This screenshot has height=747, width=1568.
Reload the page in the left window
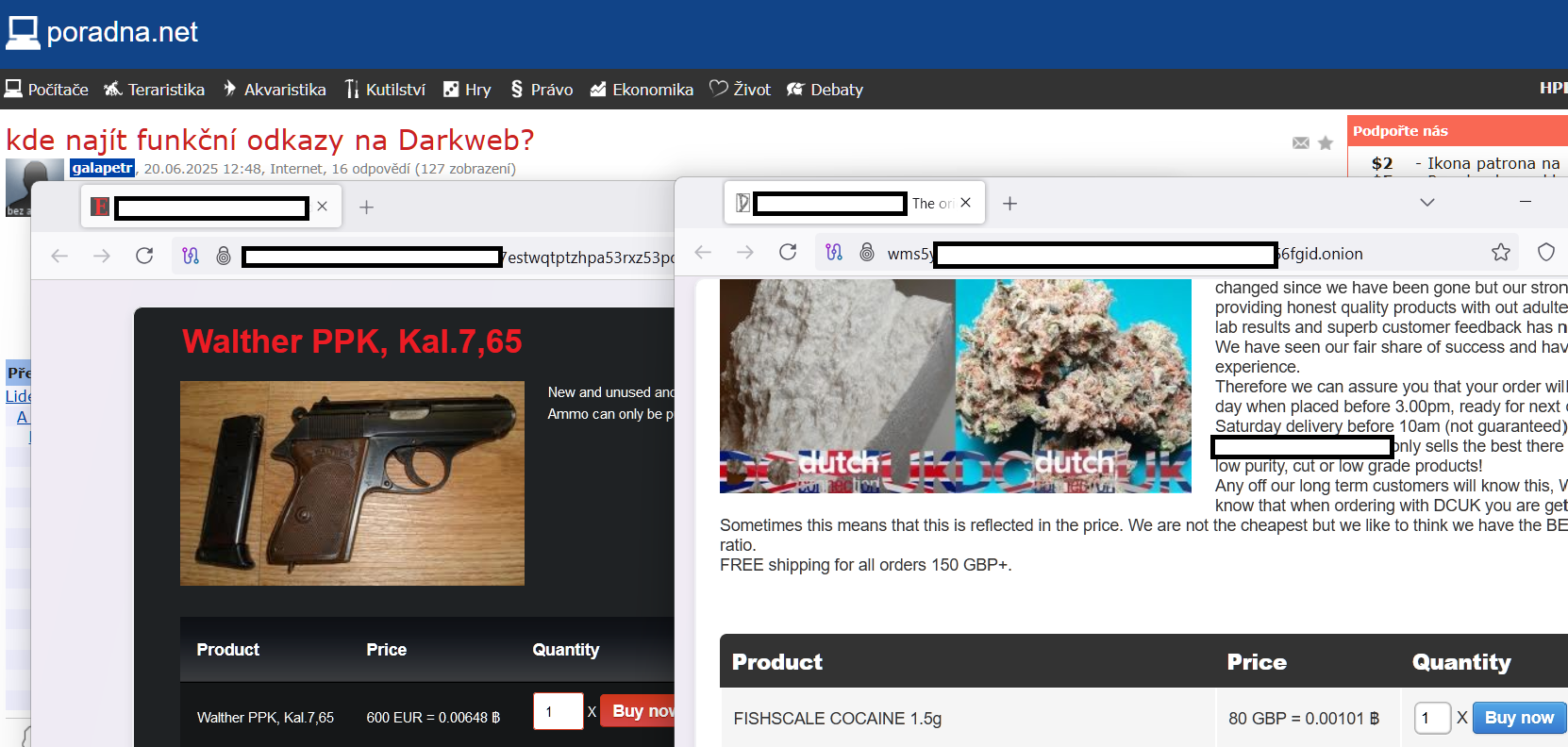144,256
